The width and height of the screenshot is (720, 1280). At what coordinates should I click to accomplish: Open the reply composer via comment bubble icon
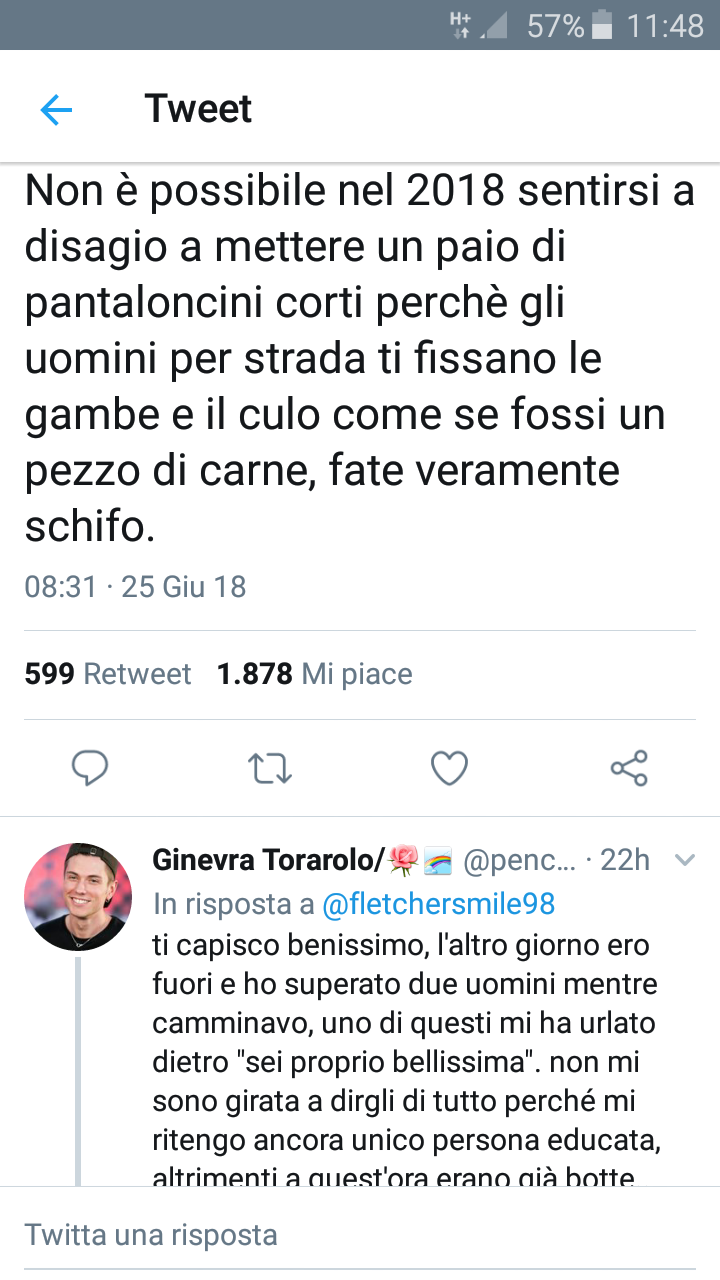pos(91,768)
